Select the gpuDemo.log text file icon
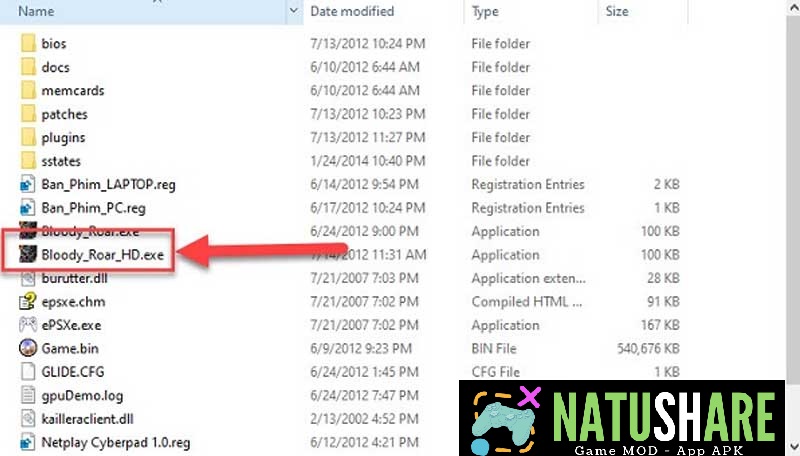800x456 pixels. click(x=28, y=395)
